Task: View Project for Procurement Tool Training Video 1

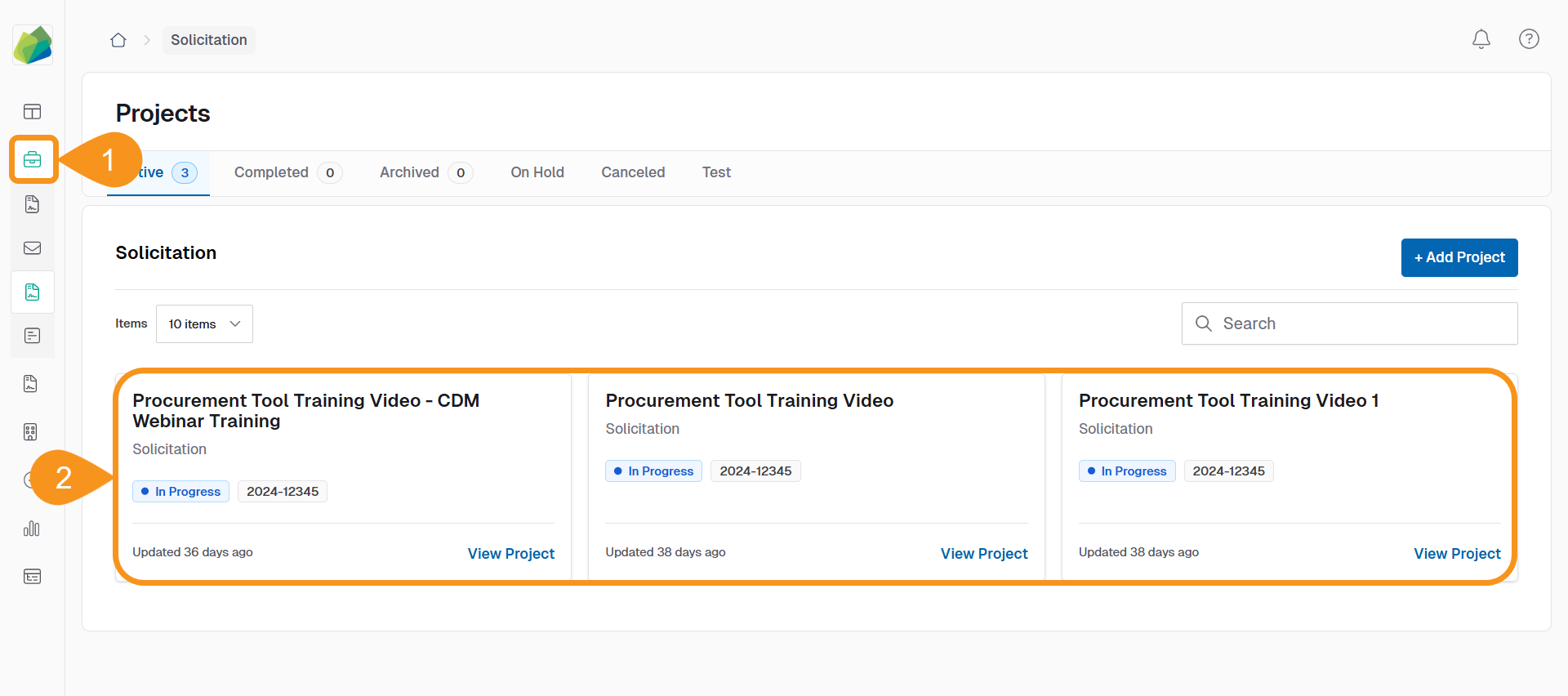Action: pyautogui.click(x=1456, y=554)
